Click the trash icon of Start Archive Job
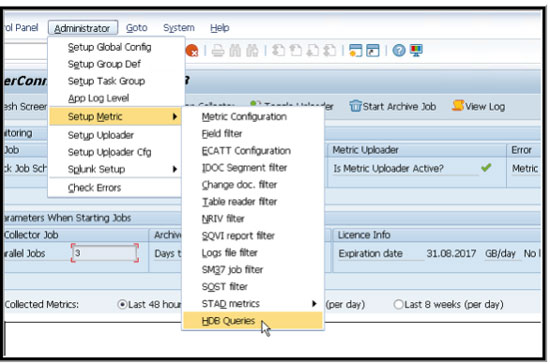This screenshot has height=364, width=550. (x=355, y=106)
